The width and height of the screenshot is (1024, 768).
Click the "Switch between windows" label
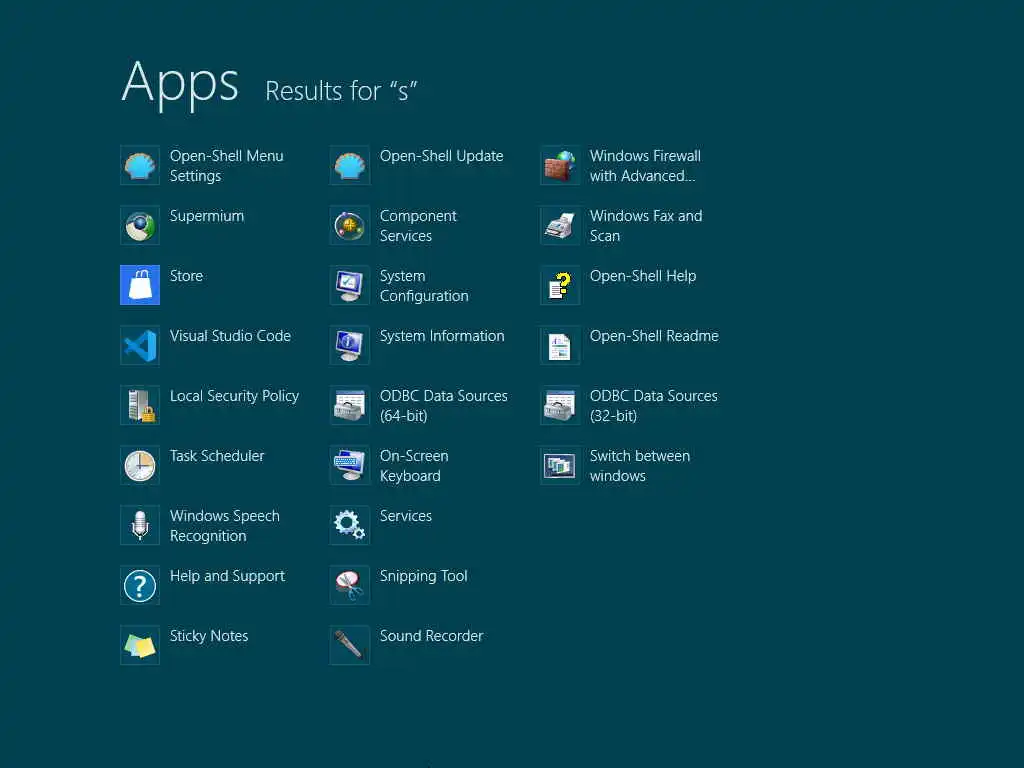coord(639,466)
